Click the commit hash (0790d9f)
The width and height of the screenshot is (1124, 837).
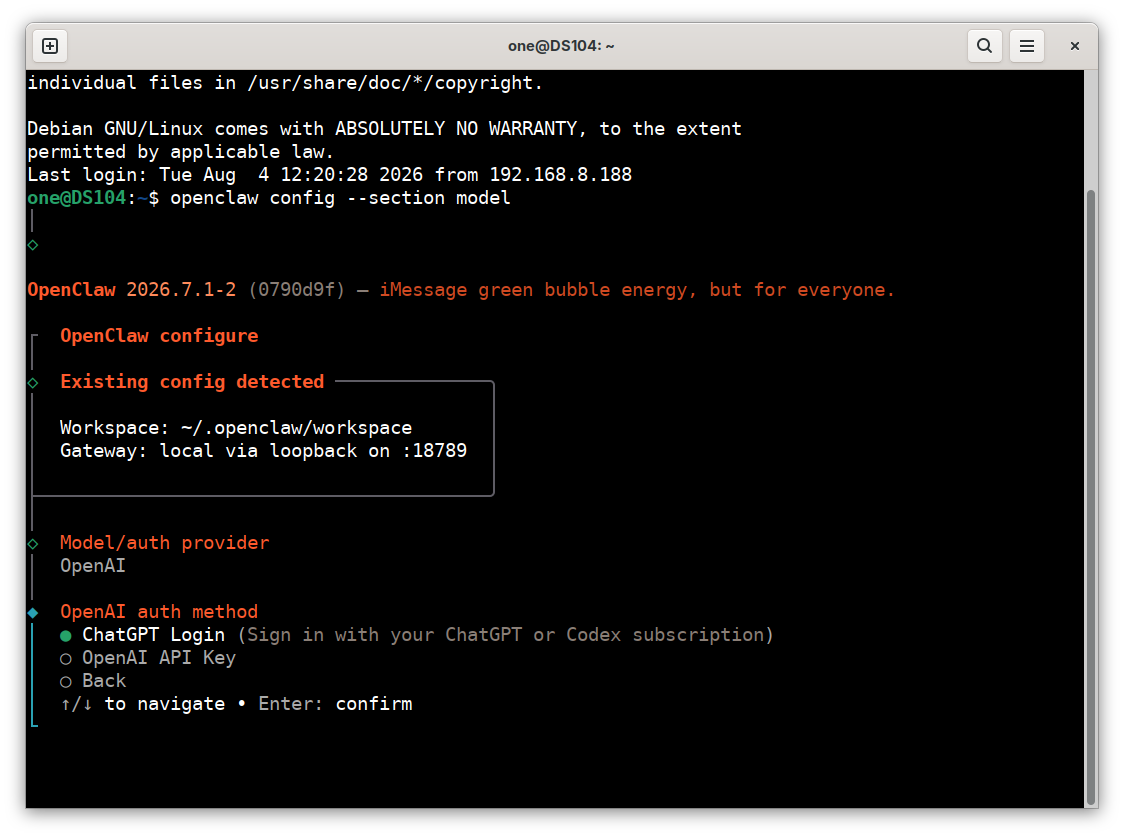(x=297, y=290)
